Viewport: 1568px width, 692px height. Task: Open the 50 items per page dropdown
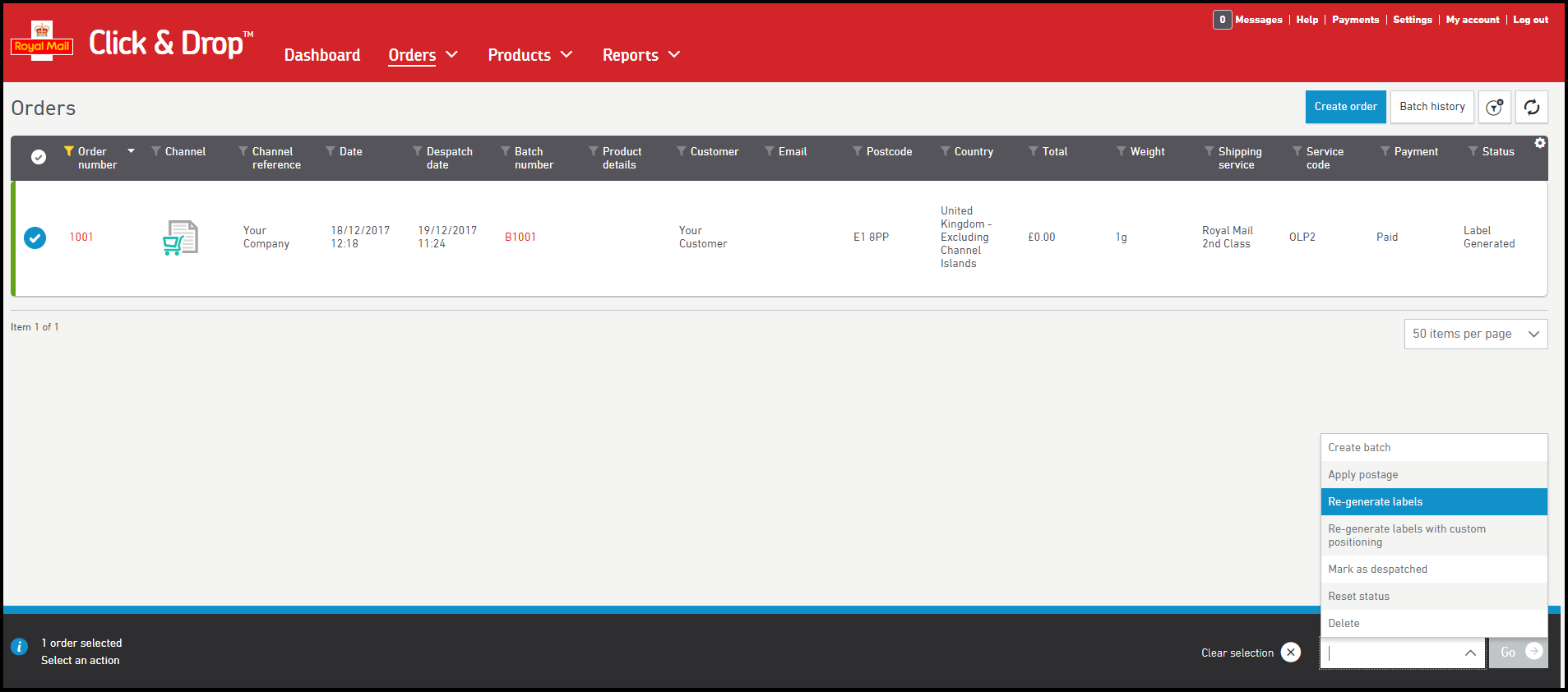click(1475, 334)
